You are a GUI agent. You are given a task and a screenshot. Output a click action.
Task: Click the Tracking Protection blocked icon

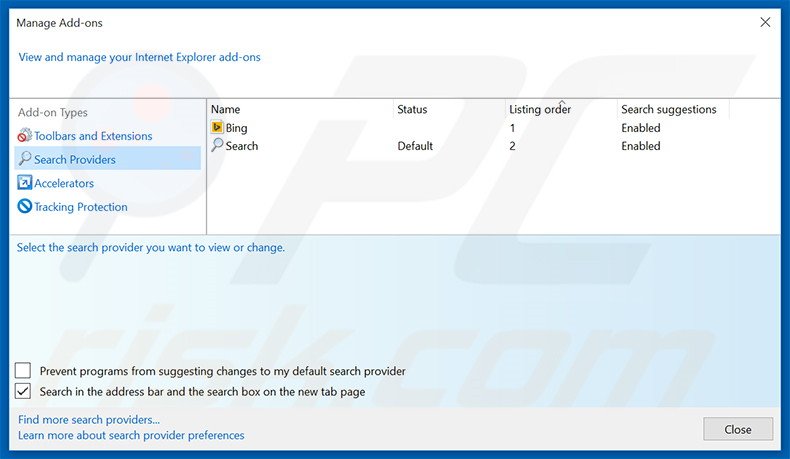pyautogui.click(x=24, y=206)
